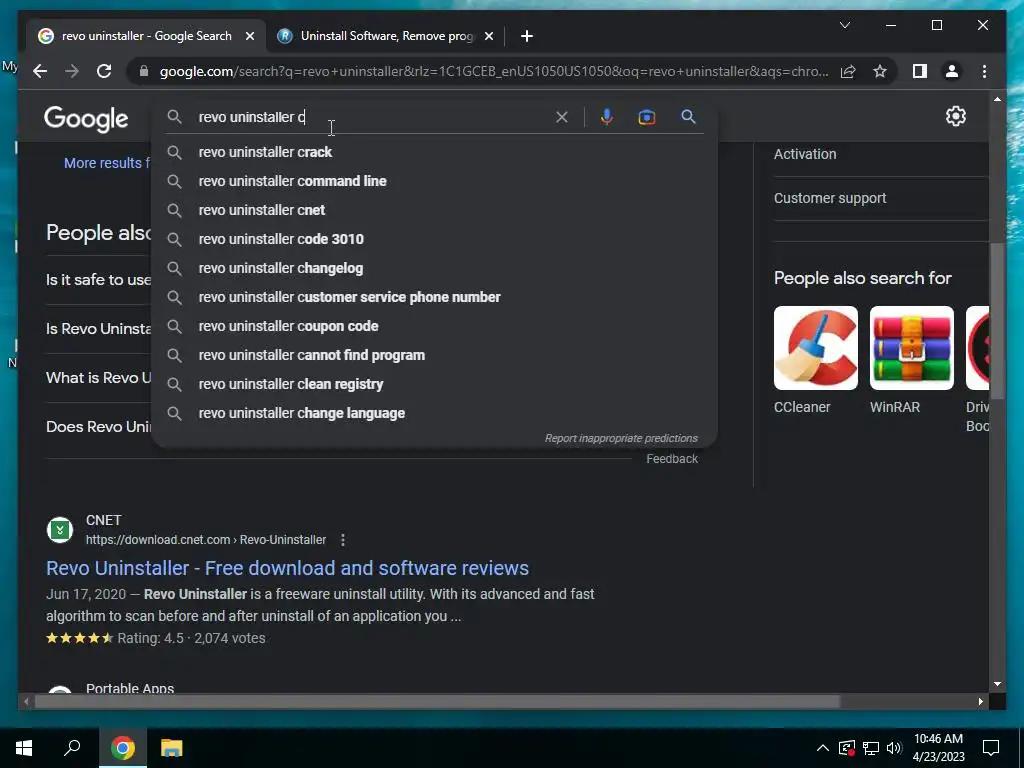This screenshot has width=1024, height=768.
Task: Open Activation link in side panel
Action: (x=805, y=154)
